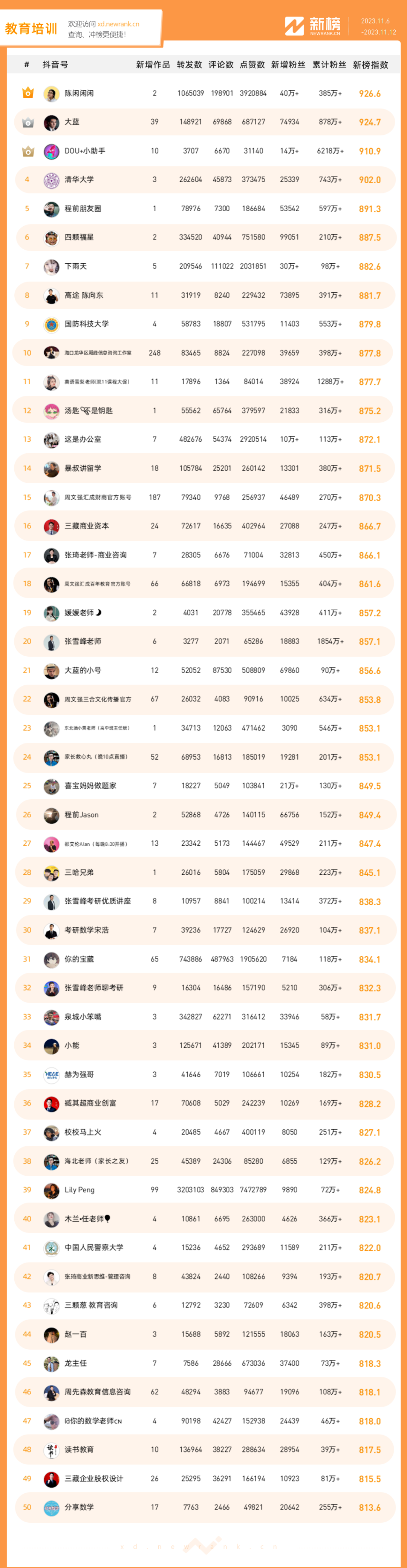
Task: Open xd.newrank.cn link in header
Action: (x=118, y=24)
